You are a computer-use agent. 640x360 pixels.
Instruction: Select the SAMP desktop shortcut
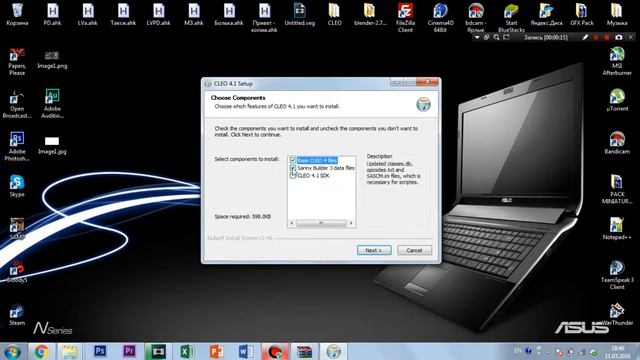pyautogui.click(x=17, y=229)
